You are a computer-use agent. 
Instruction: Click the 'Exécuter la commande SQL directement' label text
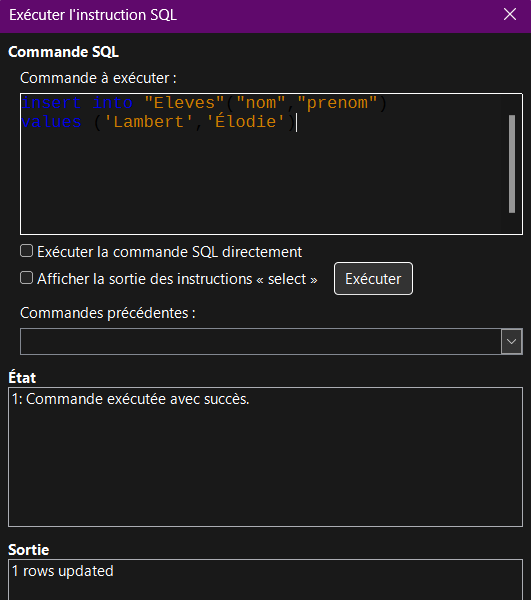169,252
